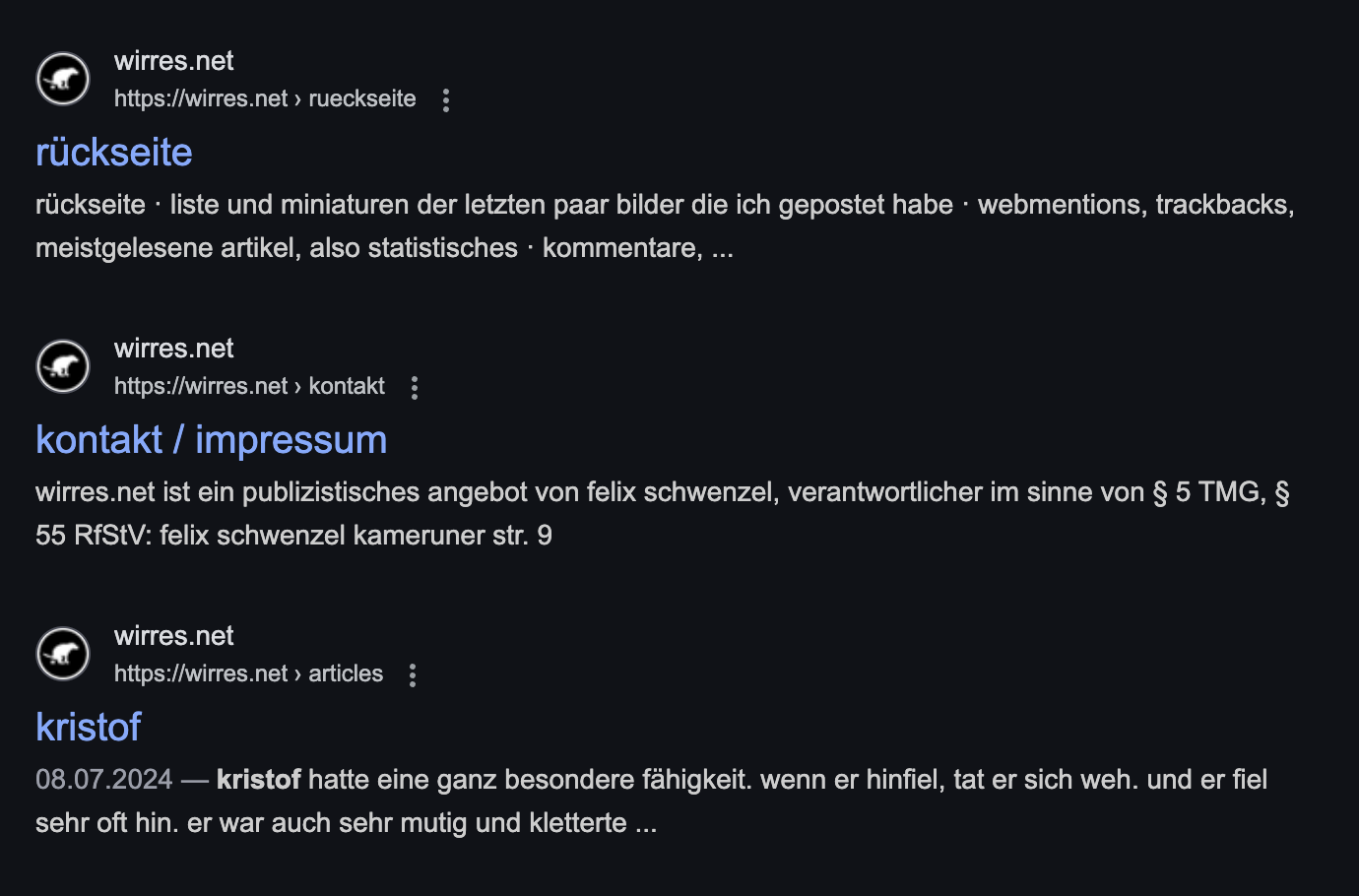Screen dimensions: 1359x896
Task: Open the three-dot menu next to articles URL
Action: (x=413, y=674)
